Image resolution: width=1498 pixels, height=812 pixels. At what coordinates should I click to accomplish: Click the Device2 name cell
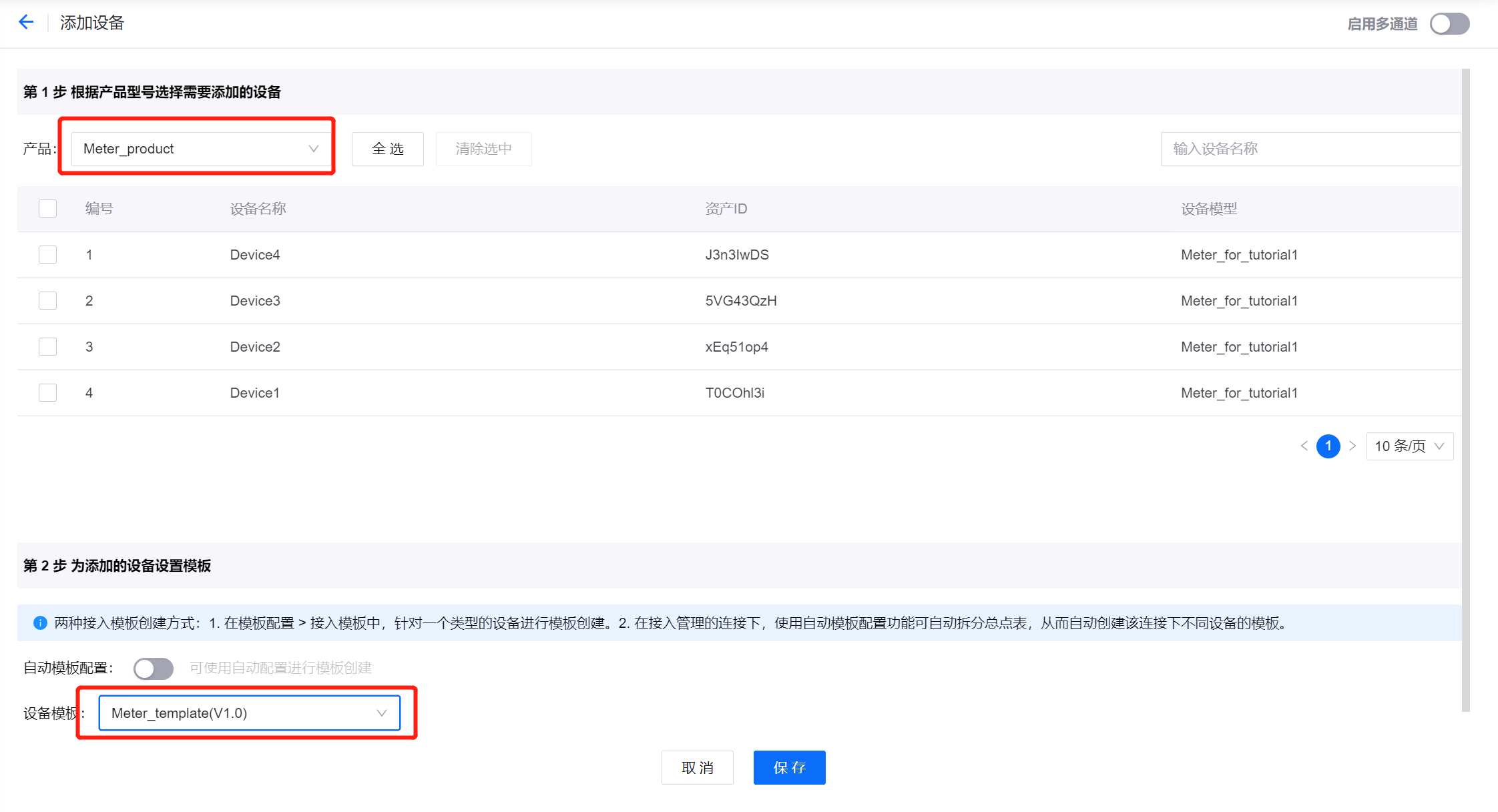click(x=255, y=347)
